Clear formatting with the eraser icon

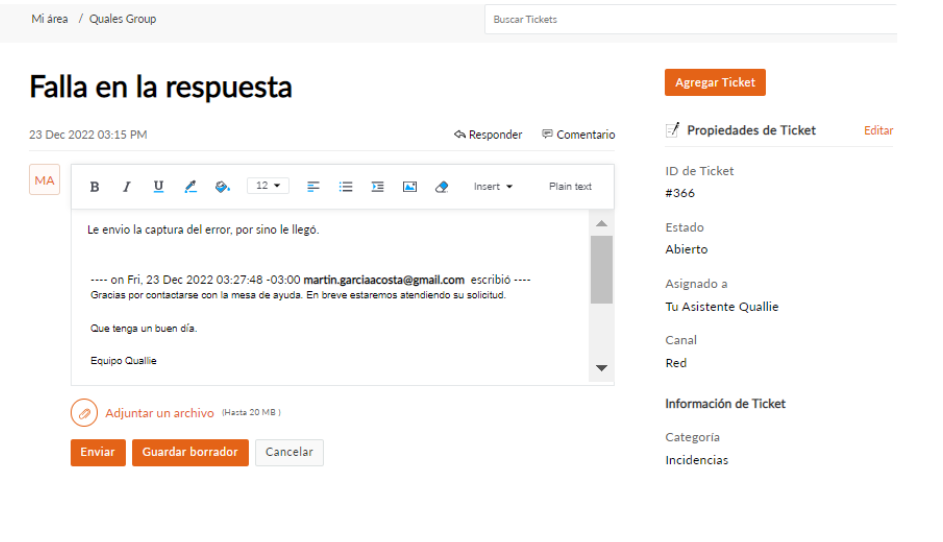(x=442, y=187)
